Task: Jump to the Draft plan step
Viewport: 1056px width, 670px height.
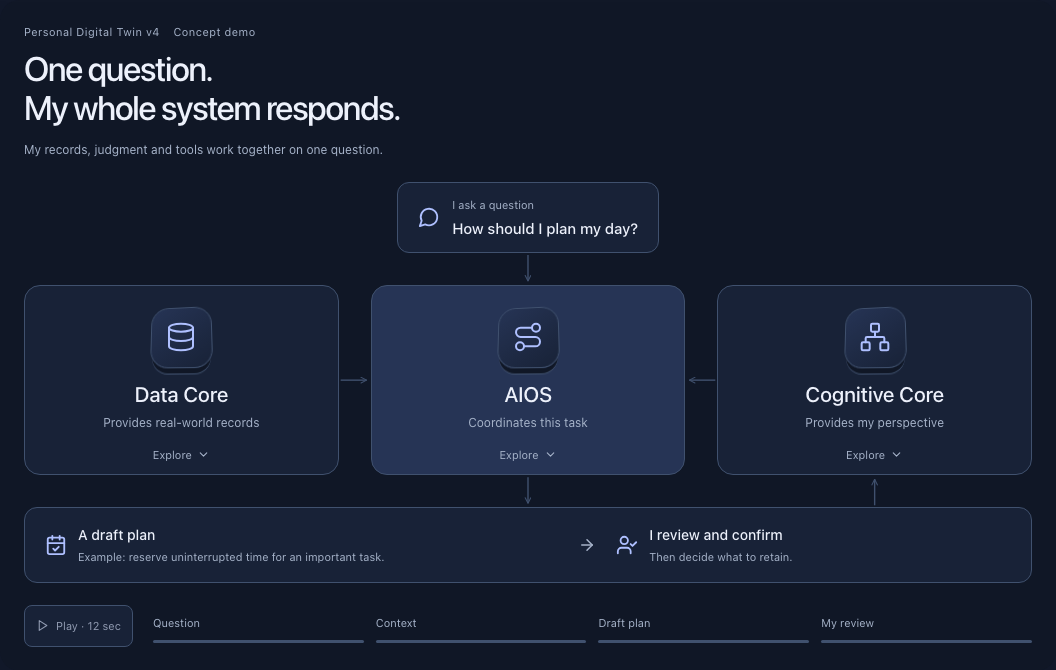Action: (x=624, y=623)
